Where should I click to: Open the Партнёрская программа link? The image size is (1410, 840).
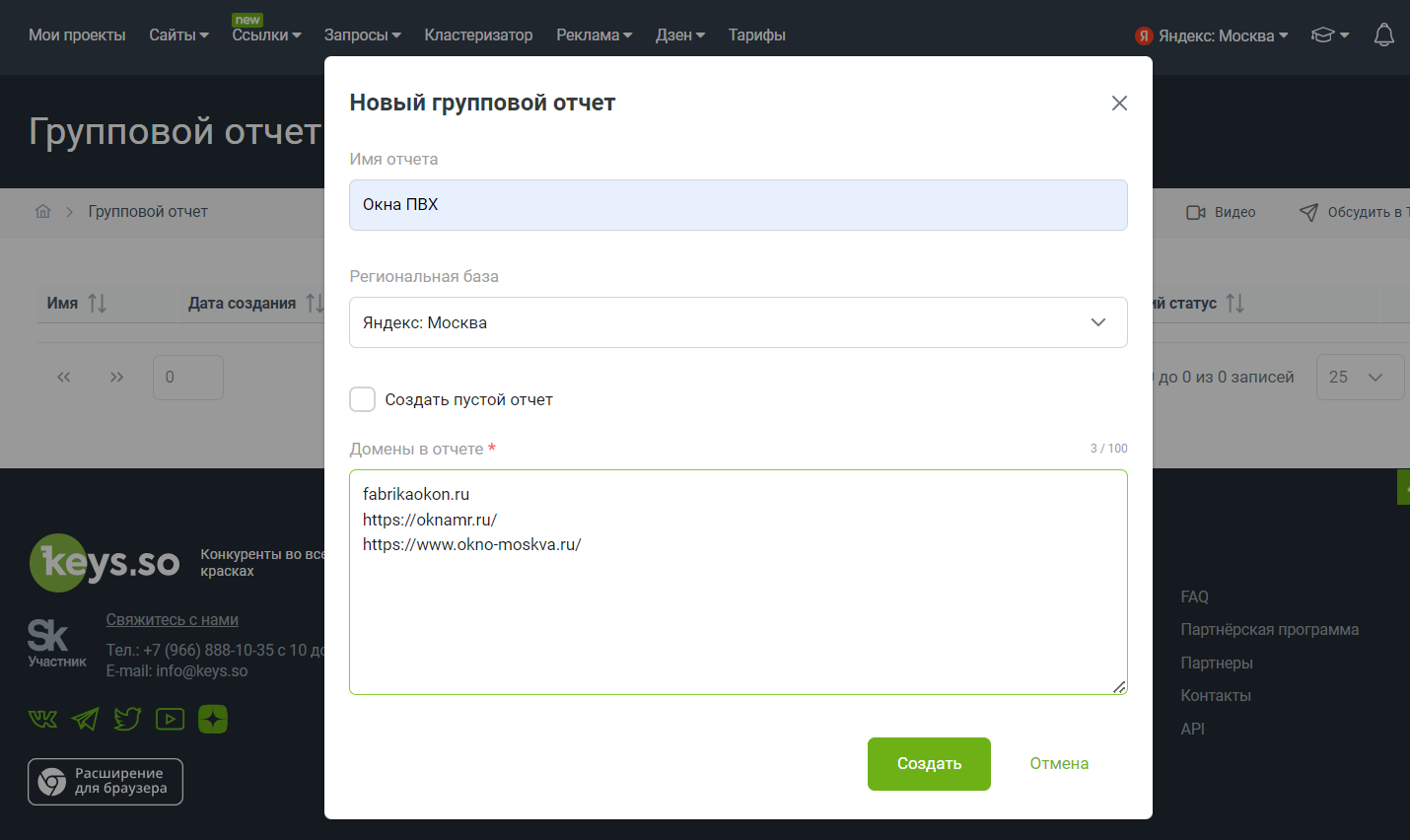(1270, 630)
